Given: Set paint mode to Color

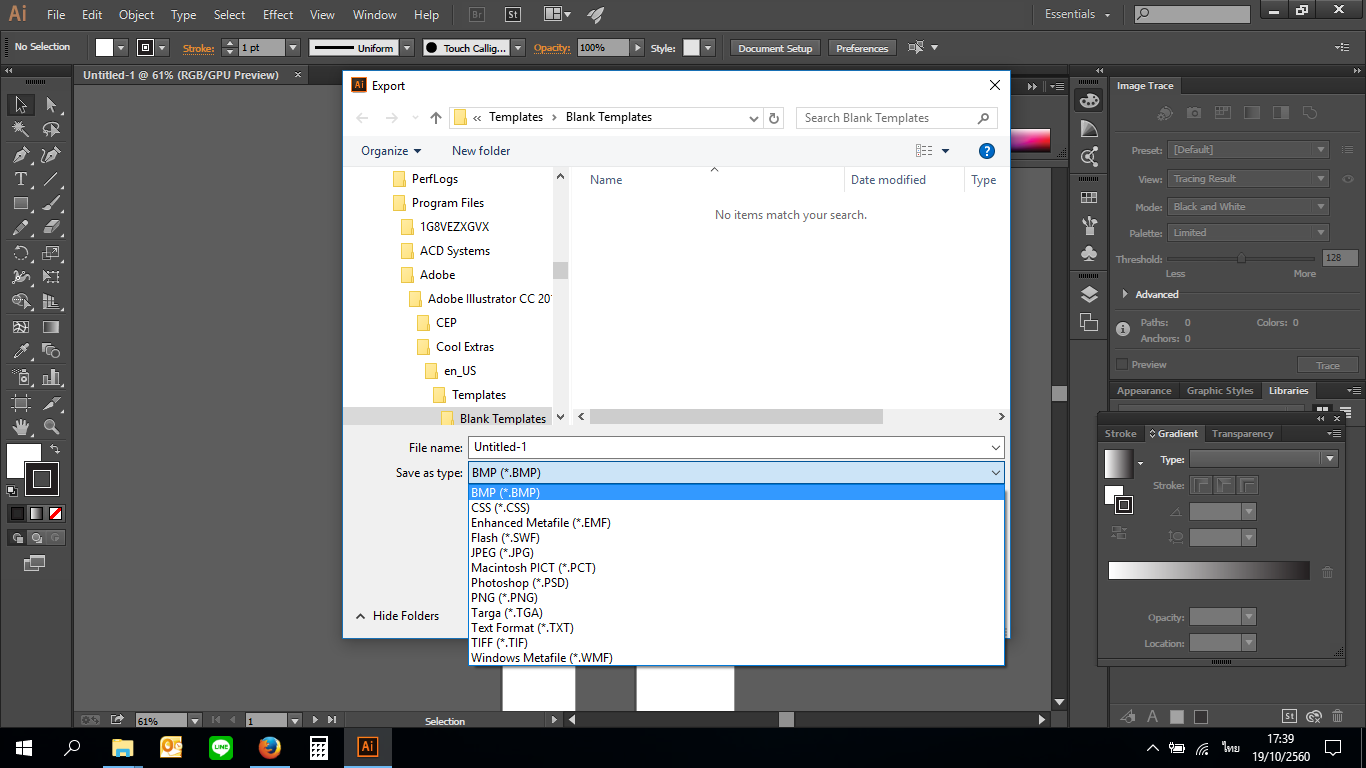Looking at the screenshot, I should 17,513.
